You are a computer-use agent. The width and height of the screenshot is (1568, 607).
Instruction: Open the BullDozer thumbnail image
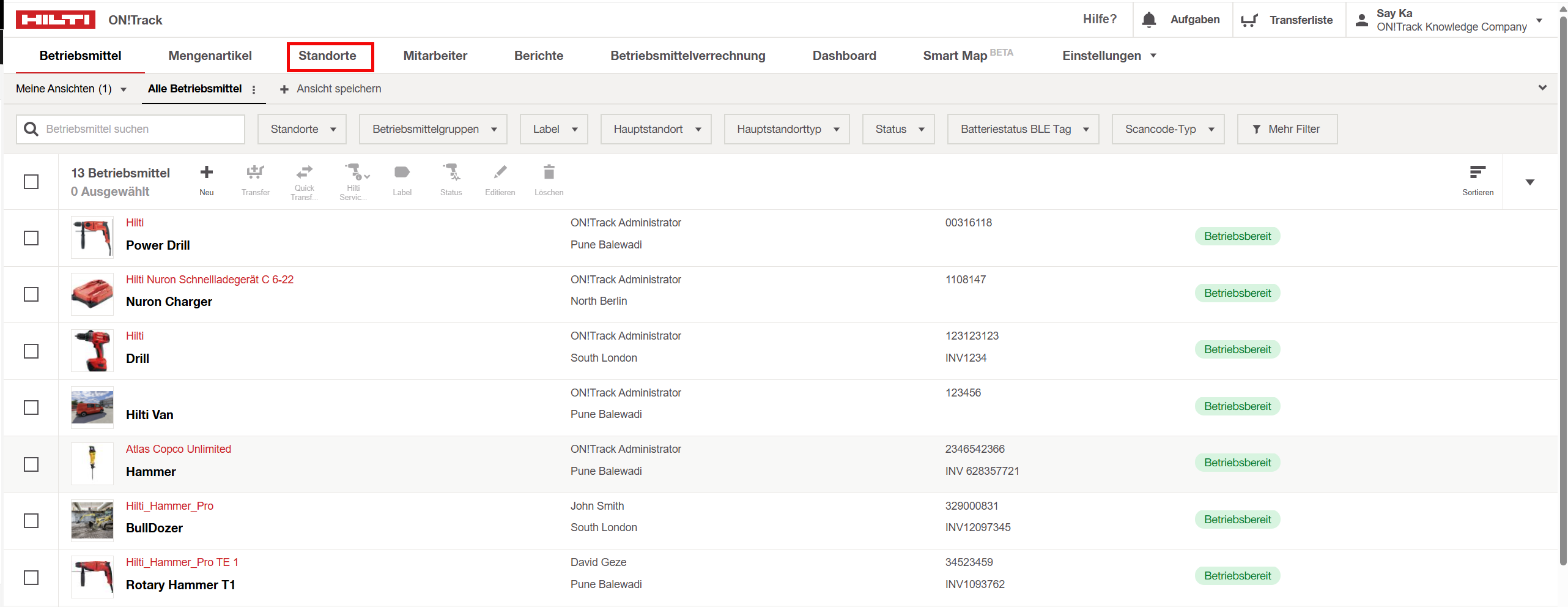pyautogui.click(x=92, y=520)
